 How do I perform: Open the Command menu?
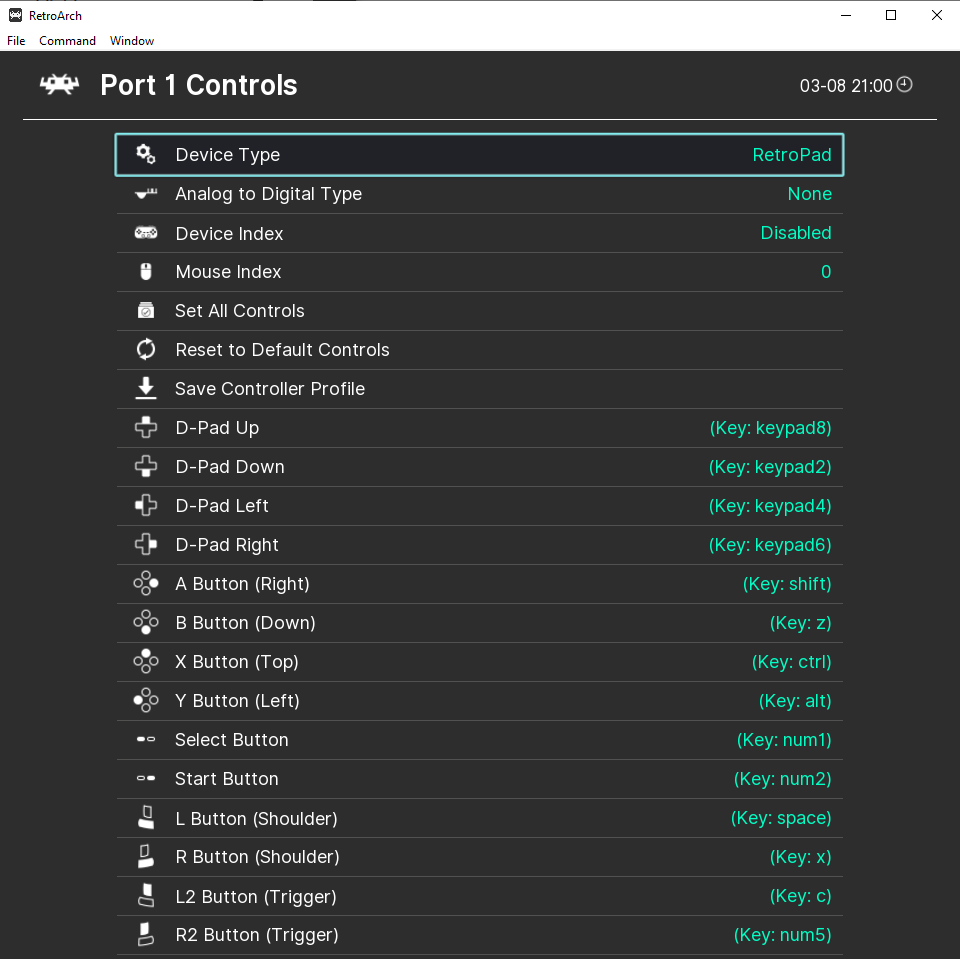tap(67, 40)
